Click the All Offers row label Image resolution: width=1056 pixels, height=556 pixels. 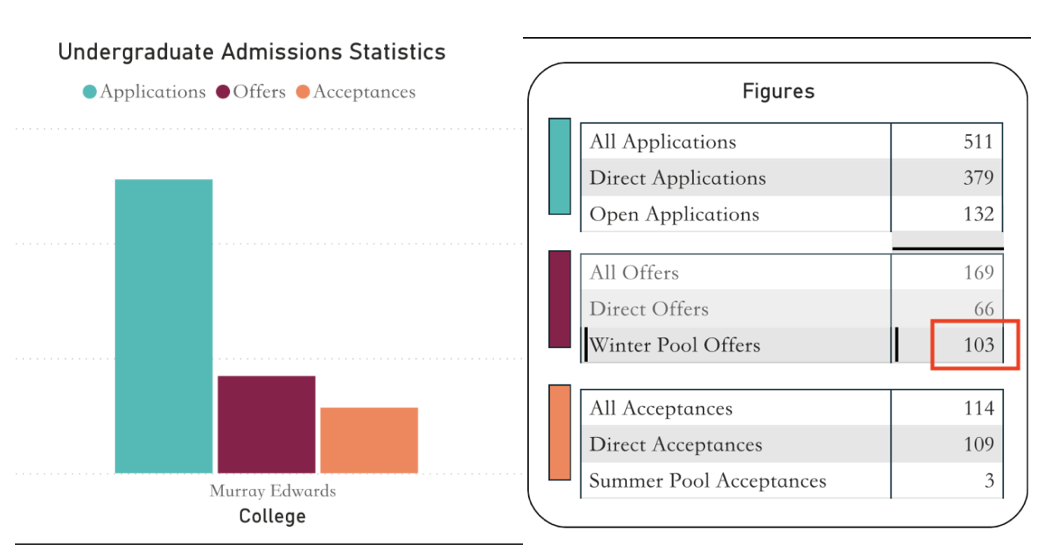coord(634,273)
